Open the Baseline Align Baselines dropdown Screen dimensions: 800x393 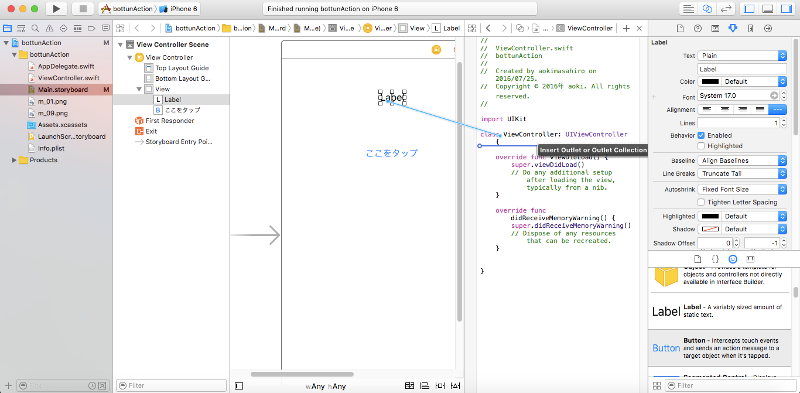pyautogui.click(x=742, y=160)
